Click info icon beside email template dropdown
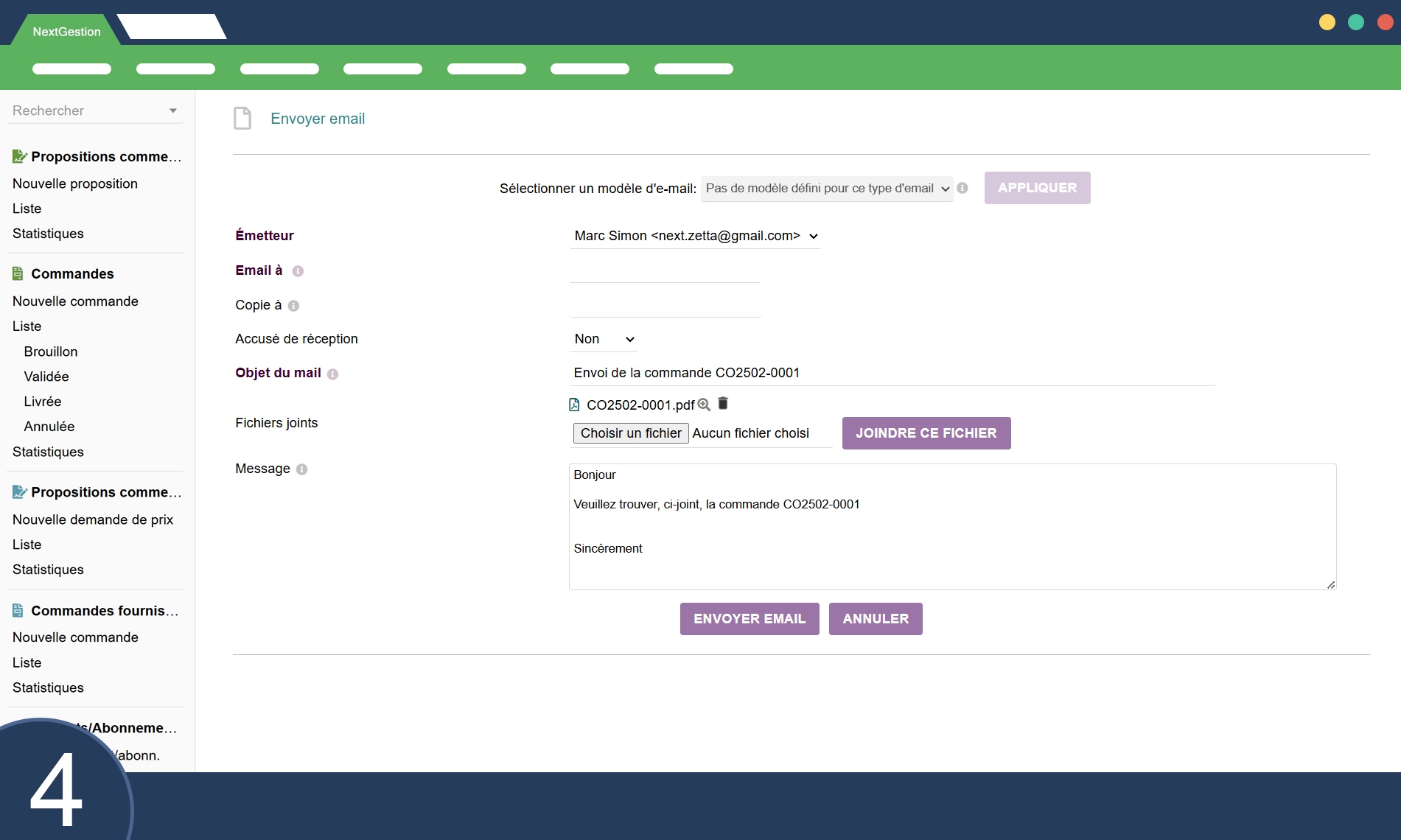The width and height of the screenshot is (1401, 840). point(962,188)
